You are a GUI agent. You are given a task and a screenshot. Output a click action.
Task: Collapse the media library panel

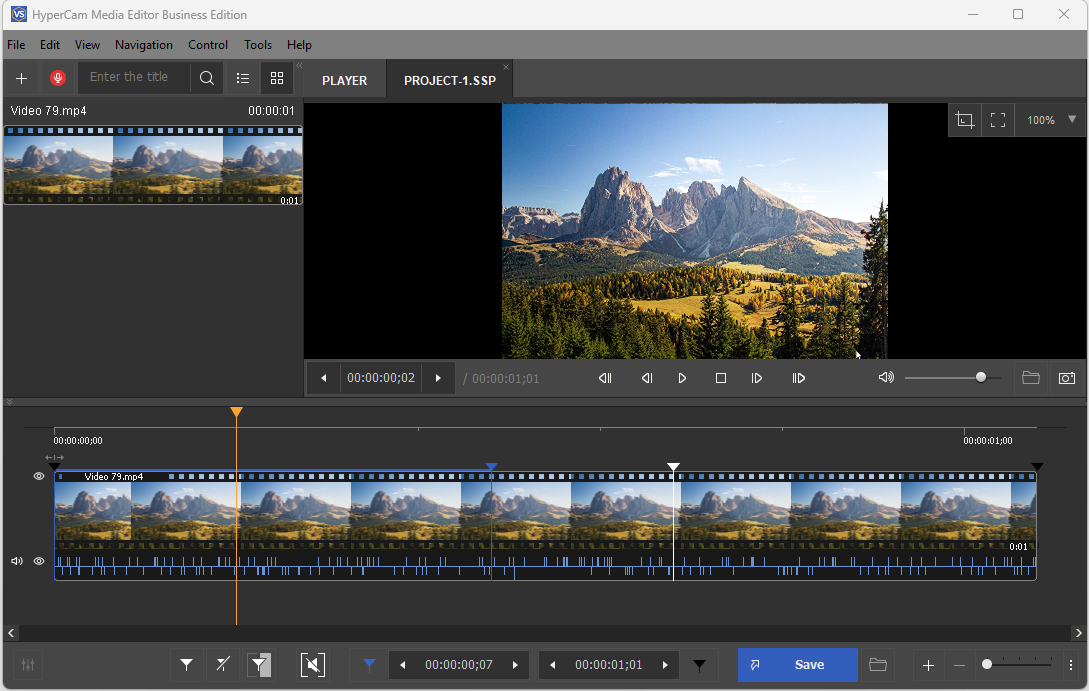pyautogui.click(x=298, y=65)
